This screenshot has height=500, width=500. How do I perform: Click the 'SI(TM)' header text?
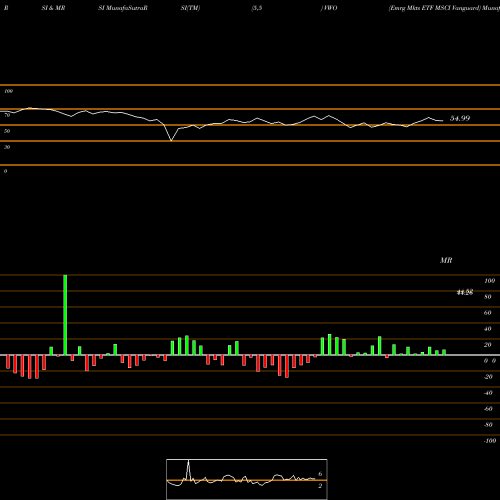tap(190, 8)
